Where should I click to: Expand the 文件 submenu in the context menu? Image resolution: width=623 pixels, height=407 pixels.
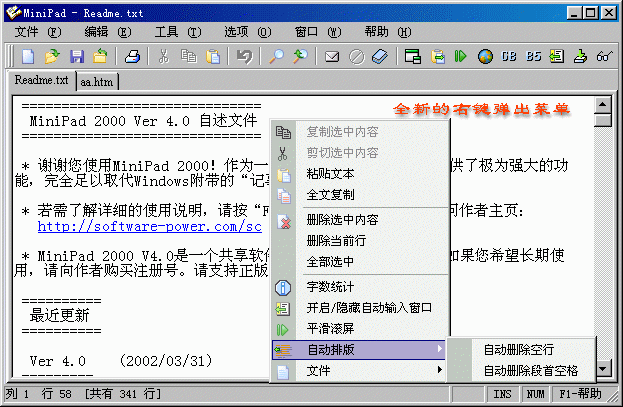(x=360, y=371)
